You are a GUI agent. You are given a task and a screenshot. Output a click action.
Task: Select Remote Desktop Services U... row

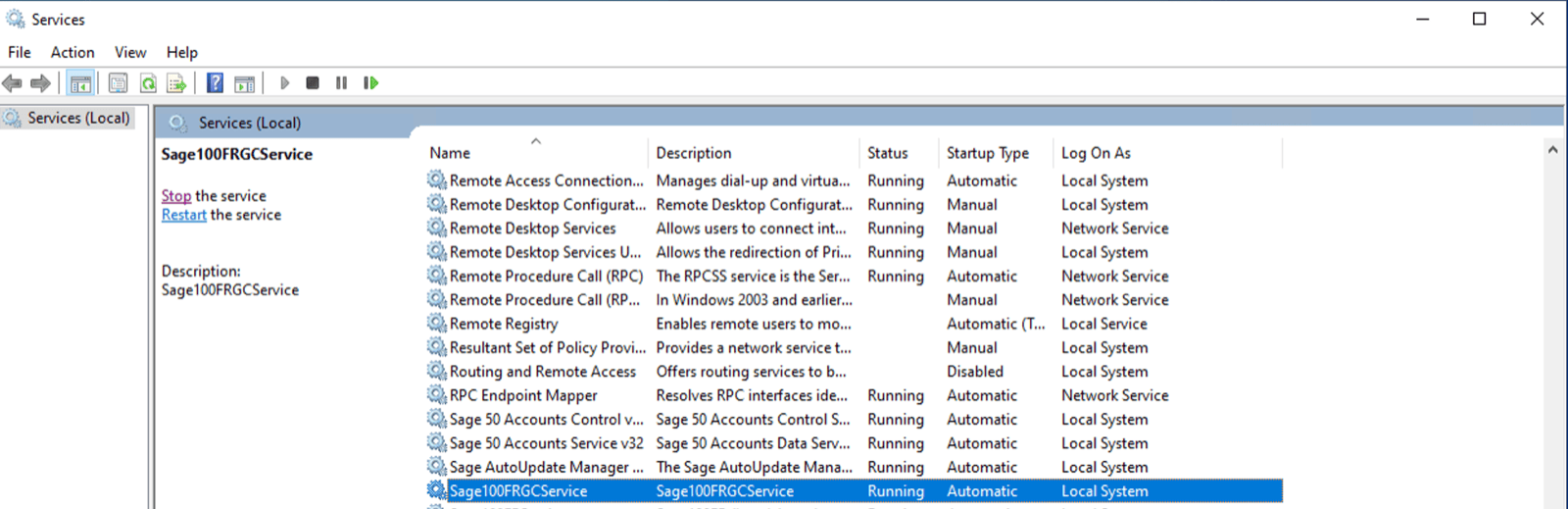tap(854, 252)
